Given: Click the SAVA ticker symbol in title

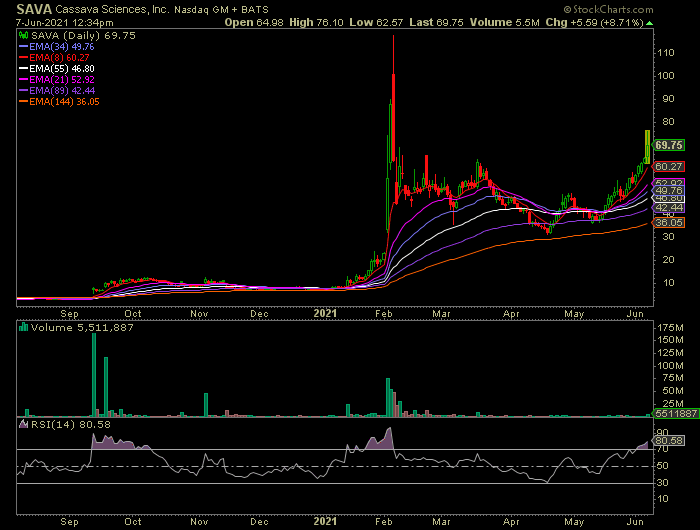Looking at the screenshot, I should click(34, 9).
